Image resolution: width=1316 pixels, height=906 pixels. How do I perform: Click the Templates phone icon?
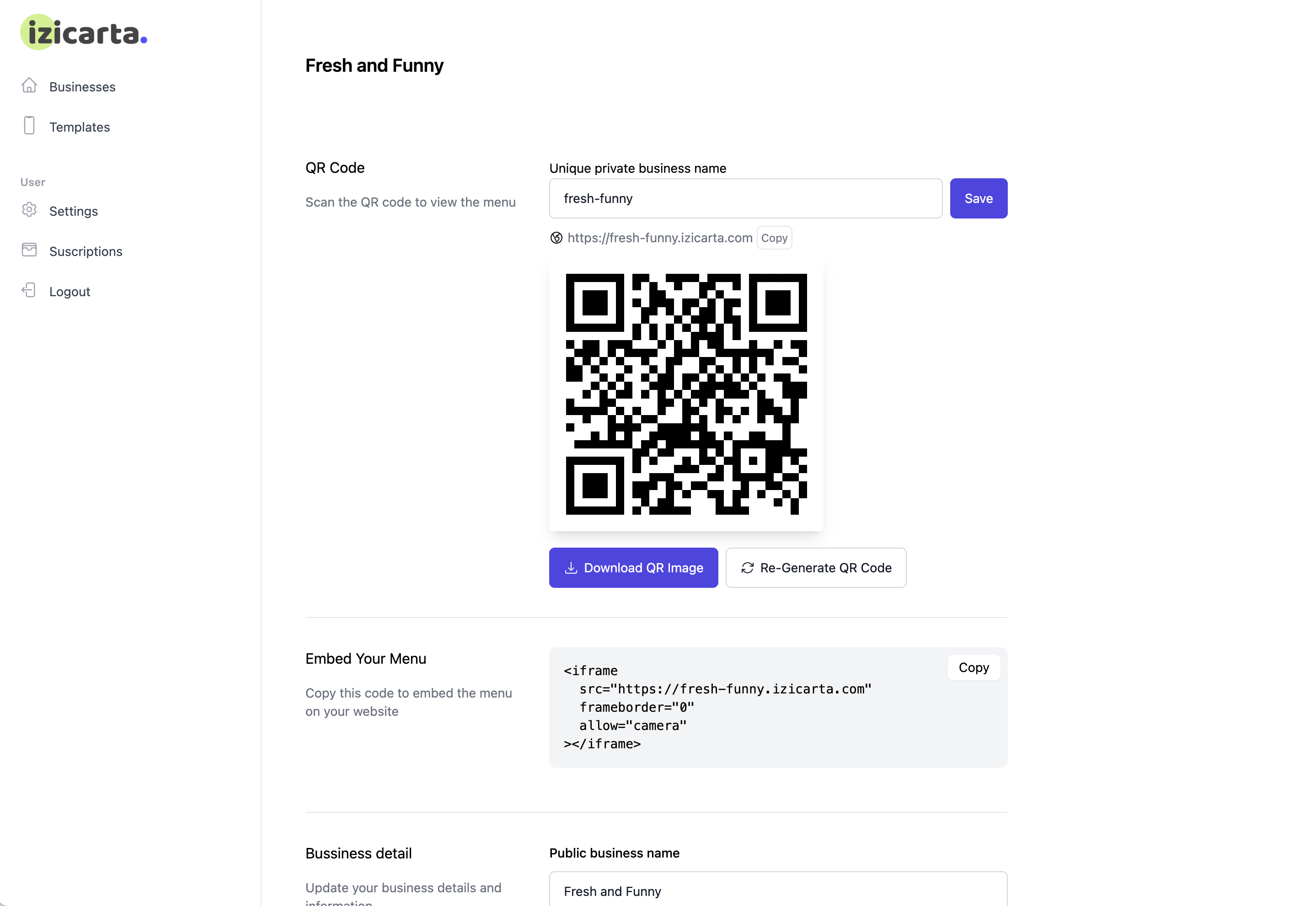pos(29,125)
